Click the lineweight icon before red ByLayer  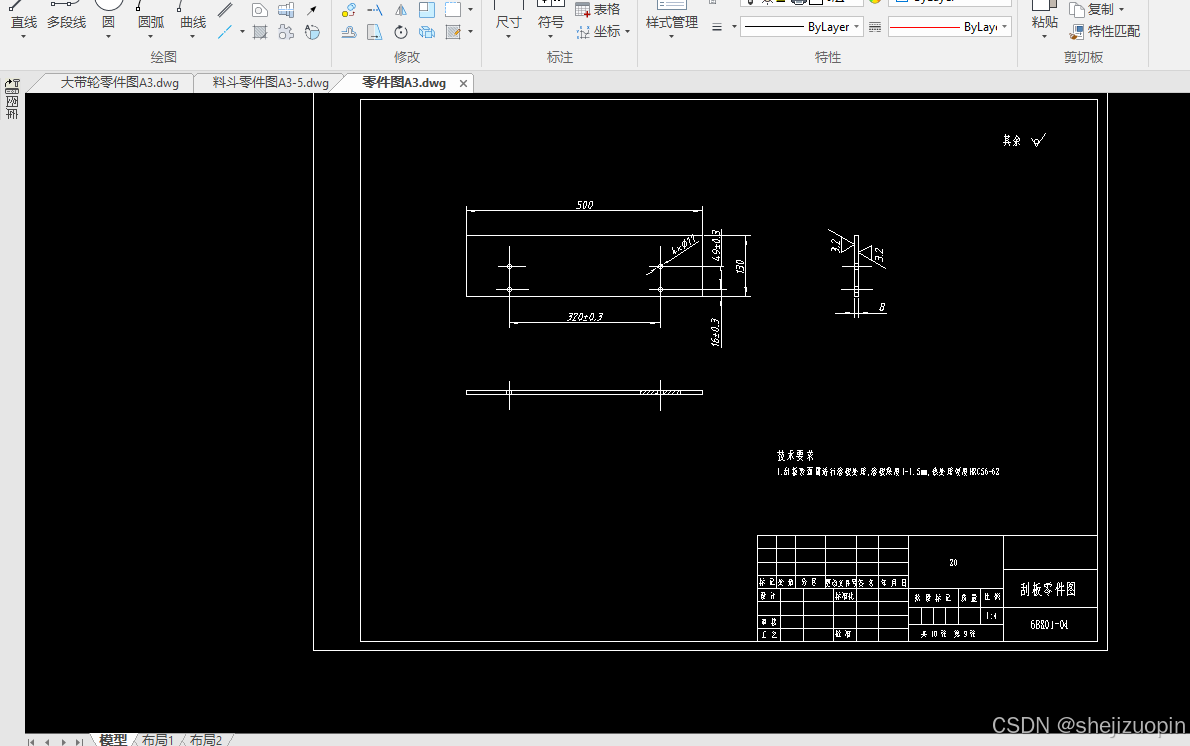click(875, 27)
